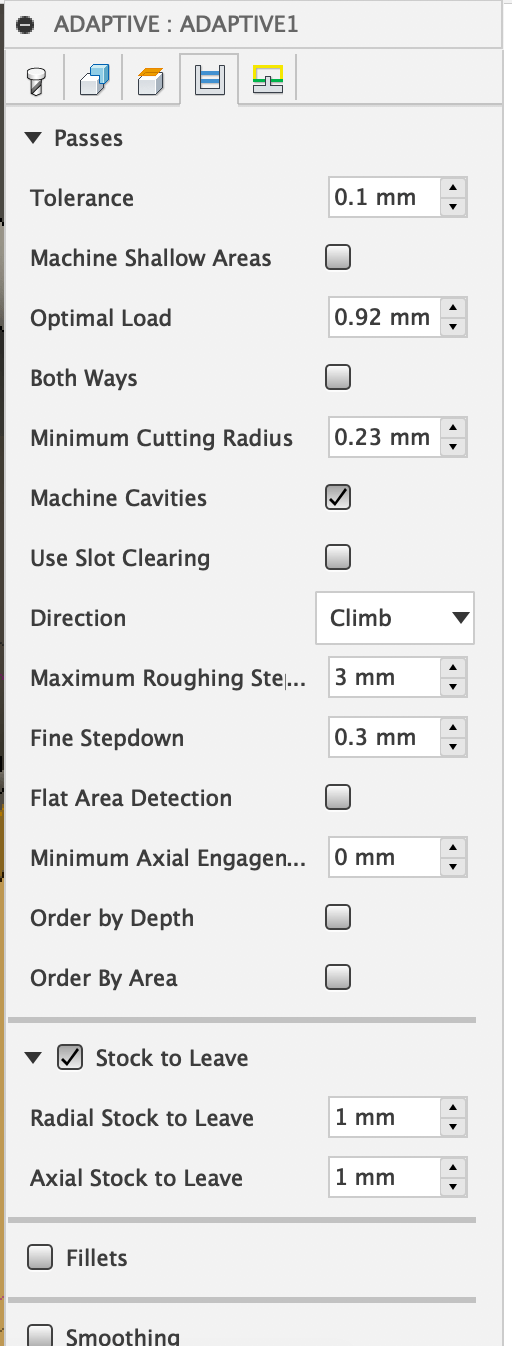Enable the Fillets checkbox
Screen dimensions: 512x1346
click(x=40, y=1258)
